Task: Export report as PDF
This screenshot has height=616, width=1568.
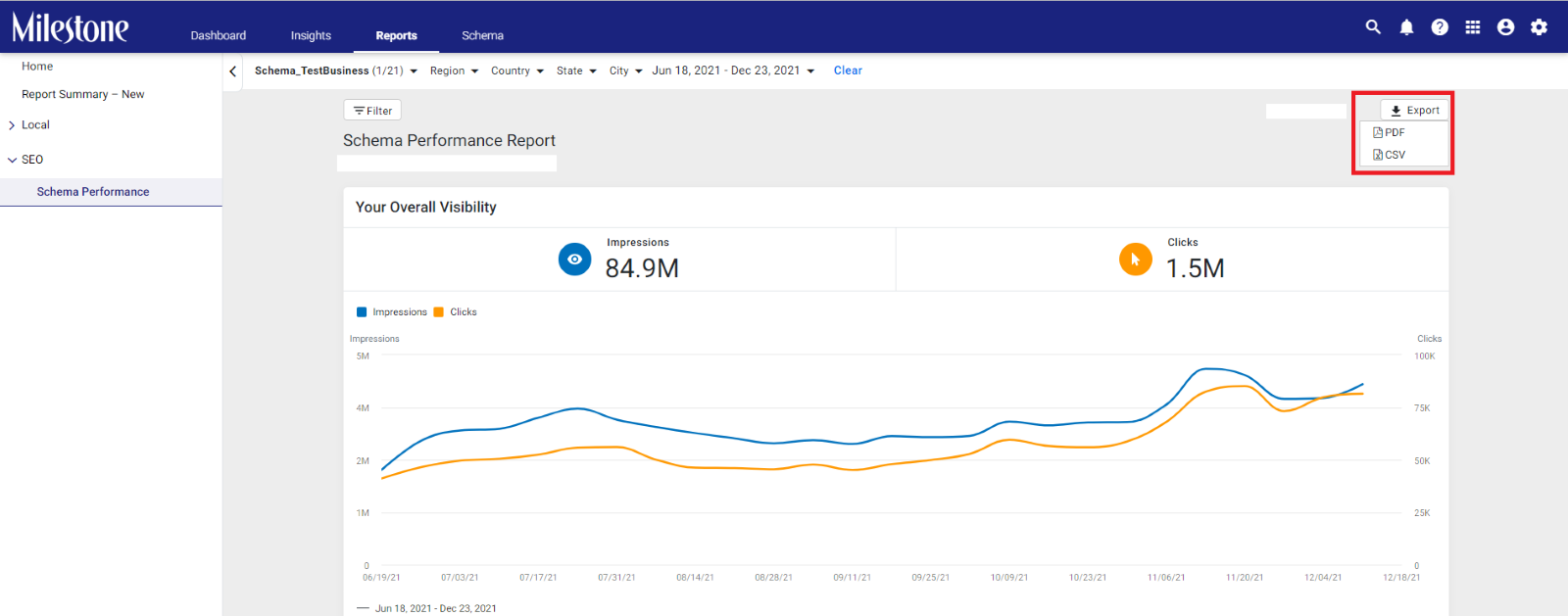Action: point(1390,132)
